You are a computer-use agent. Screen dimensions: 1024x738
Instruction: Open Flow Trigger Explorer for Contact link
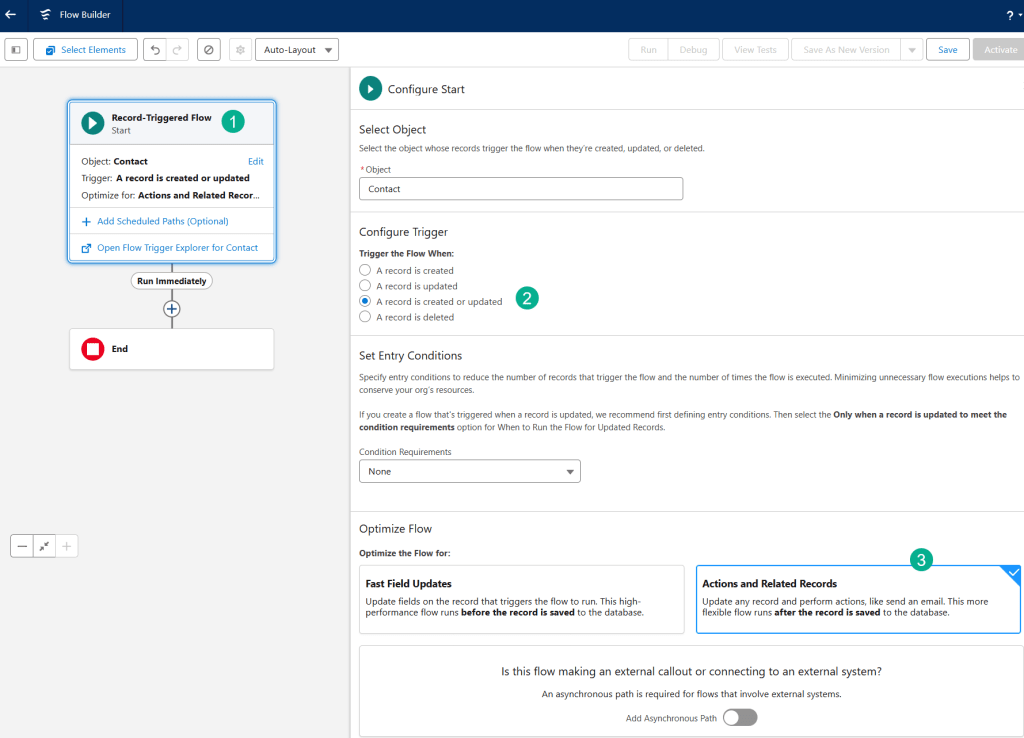tap(177, 248)
